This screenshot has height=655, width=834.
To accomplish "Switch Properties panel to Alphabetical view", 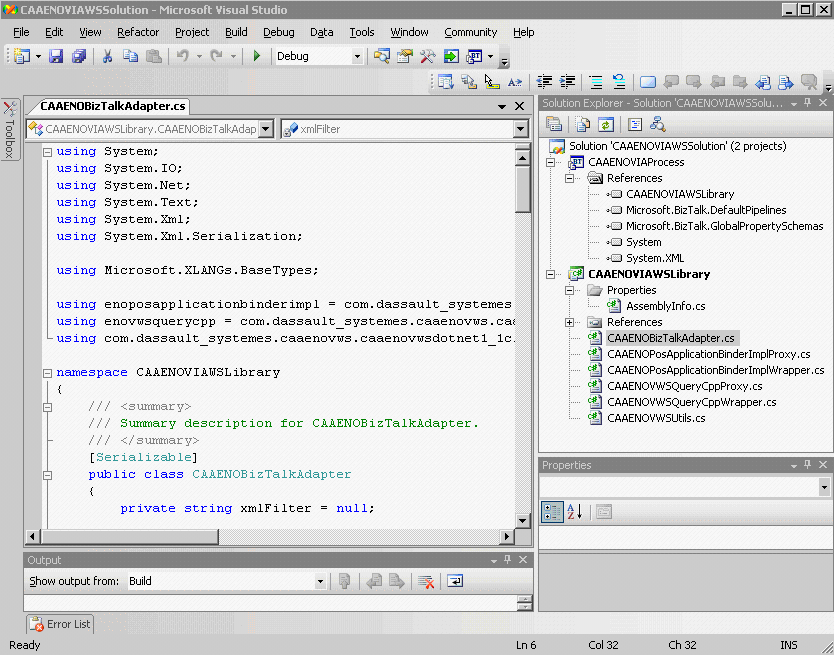I will point(575,512).
